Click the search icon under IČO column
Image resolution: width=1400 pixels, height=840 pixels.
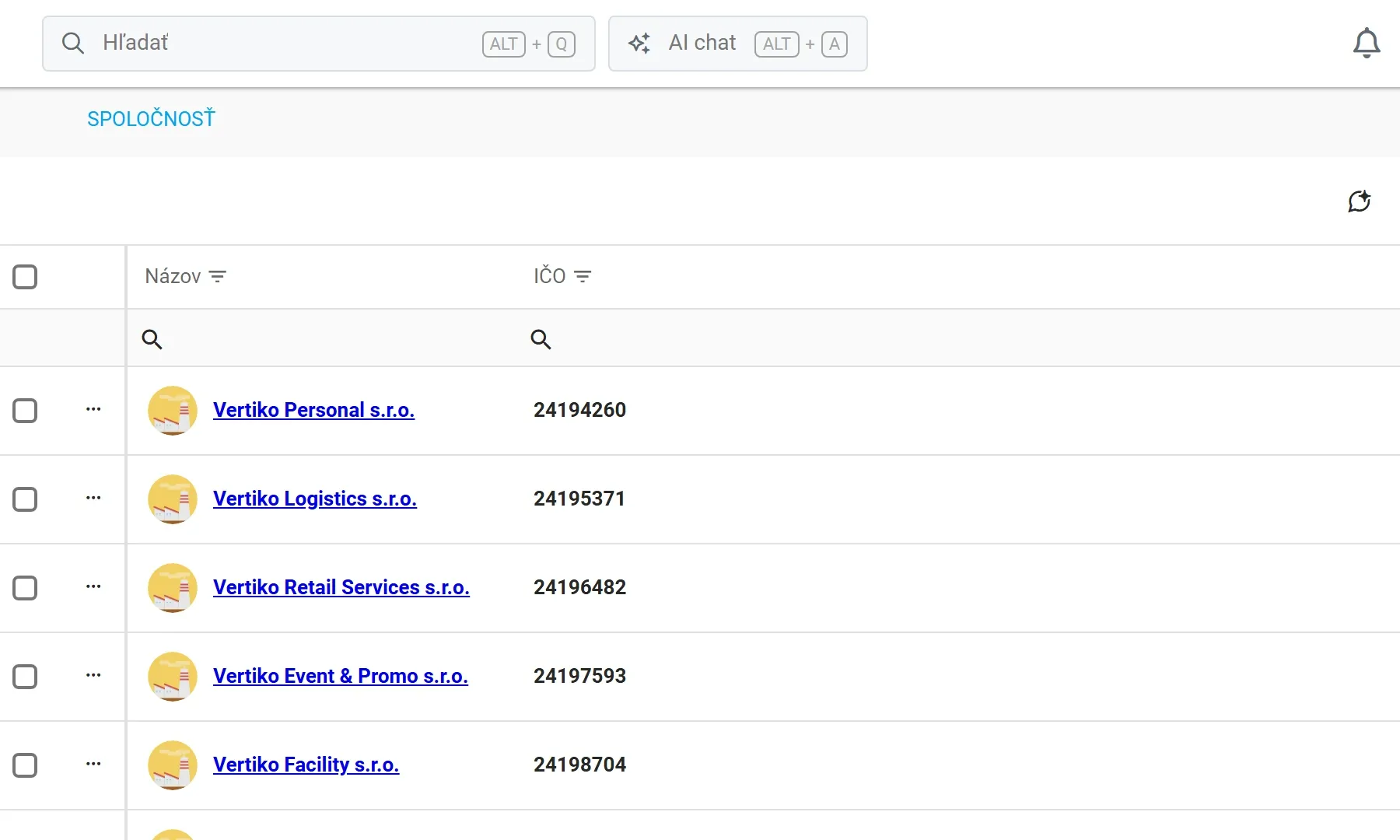(x=541, y=339)
